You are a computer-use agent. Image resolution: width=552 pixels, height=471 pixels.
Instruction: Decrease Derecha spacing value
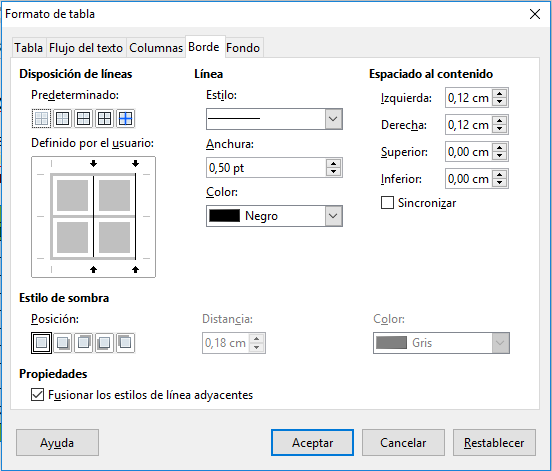tap(500, 129)
